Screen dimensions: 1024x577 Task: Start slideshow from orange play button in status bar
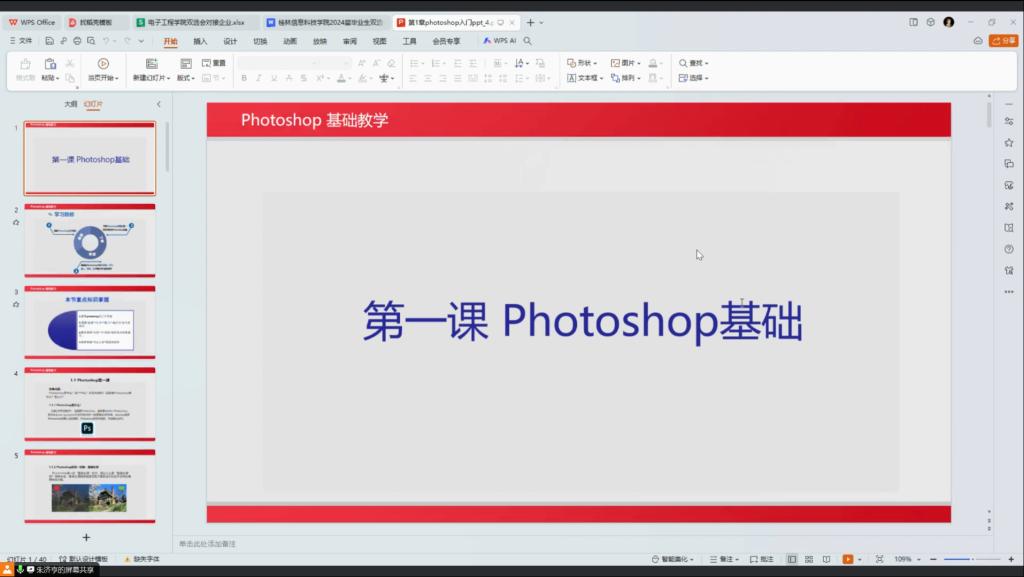[x=847, y=559]
